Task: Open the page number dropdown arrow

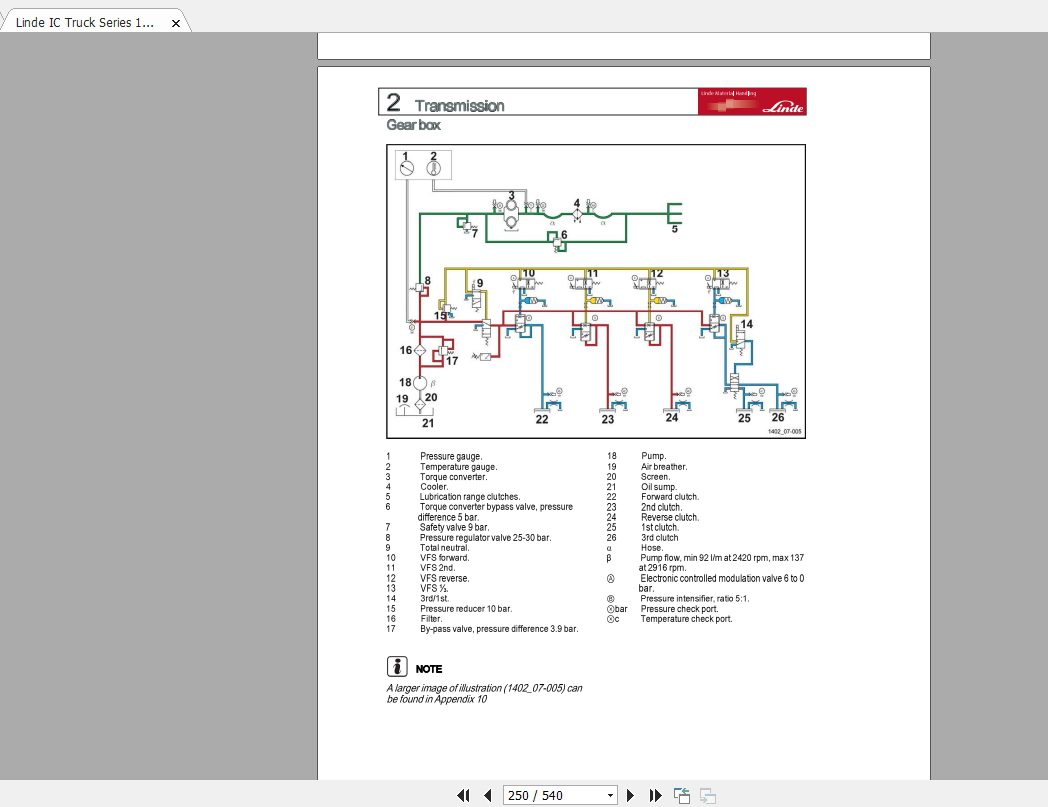Action: click(x=610, y=796)
